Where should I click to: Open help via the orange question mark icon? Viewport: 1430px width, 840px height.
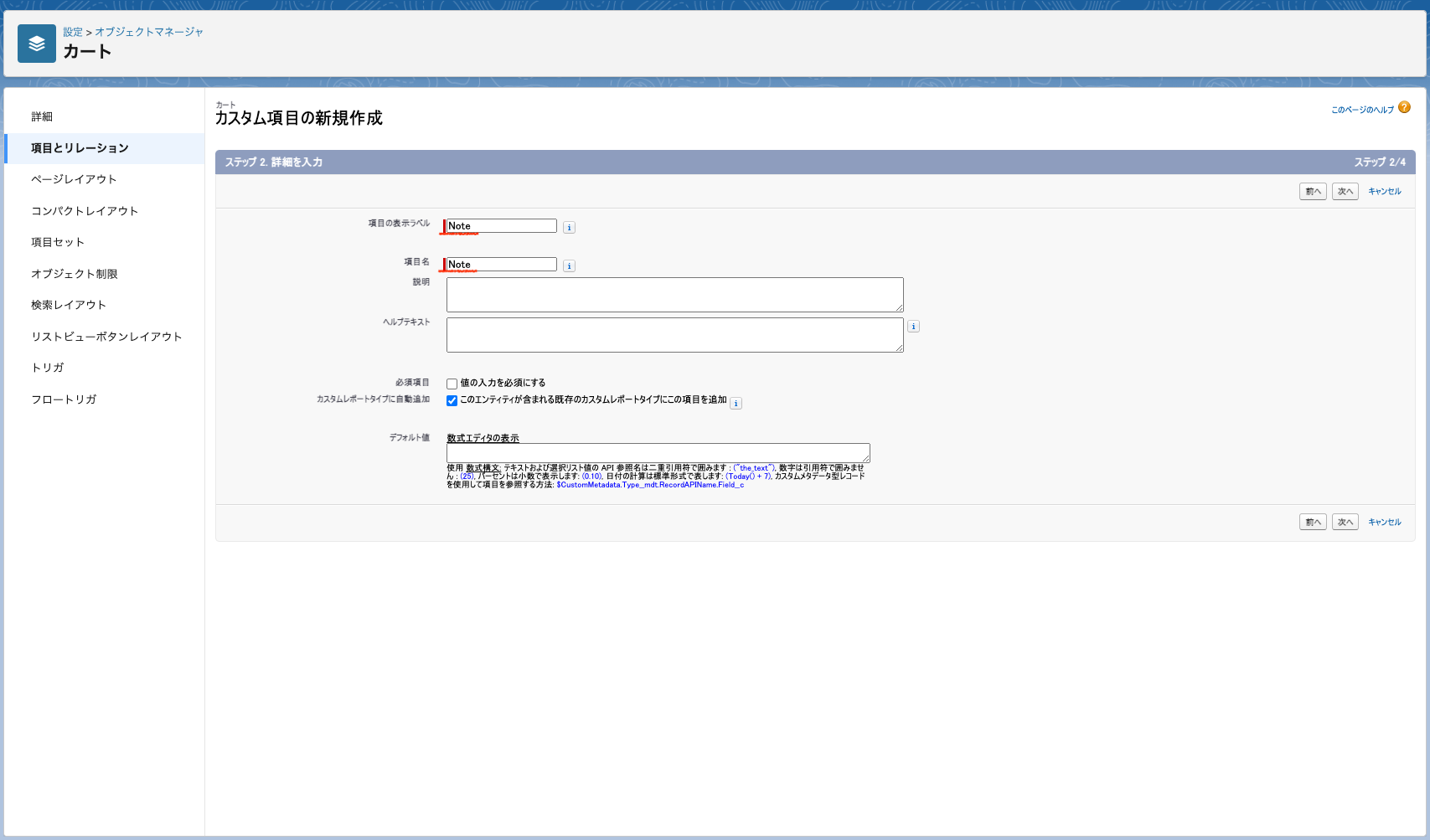[x=1404, y=107]
